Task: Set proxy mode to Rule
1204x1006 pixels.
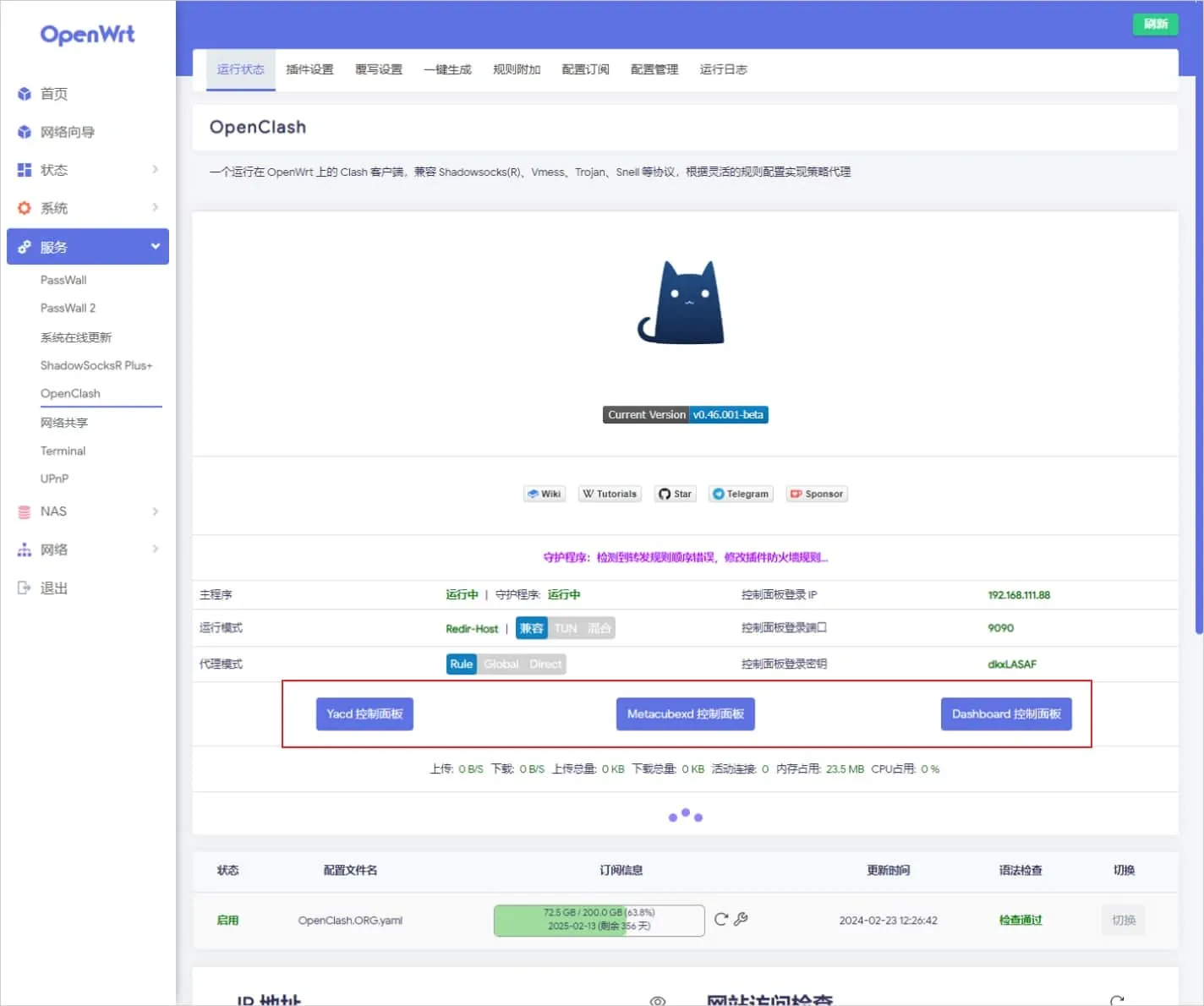Action: click(461, 664)
